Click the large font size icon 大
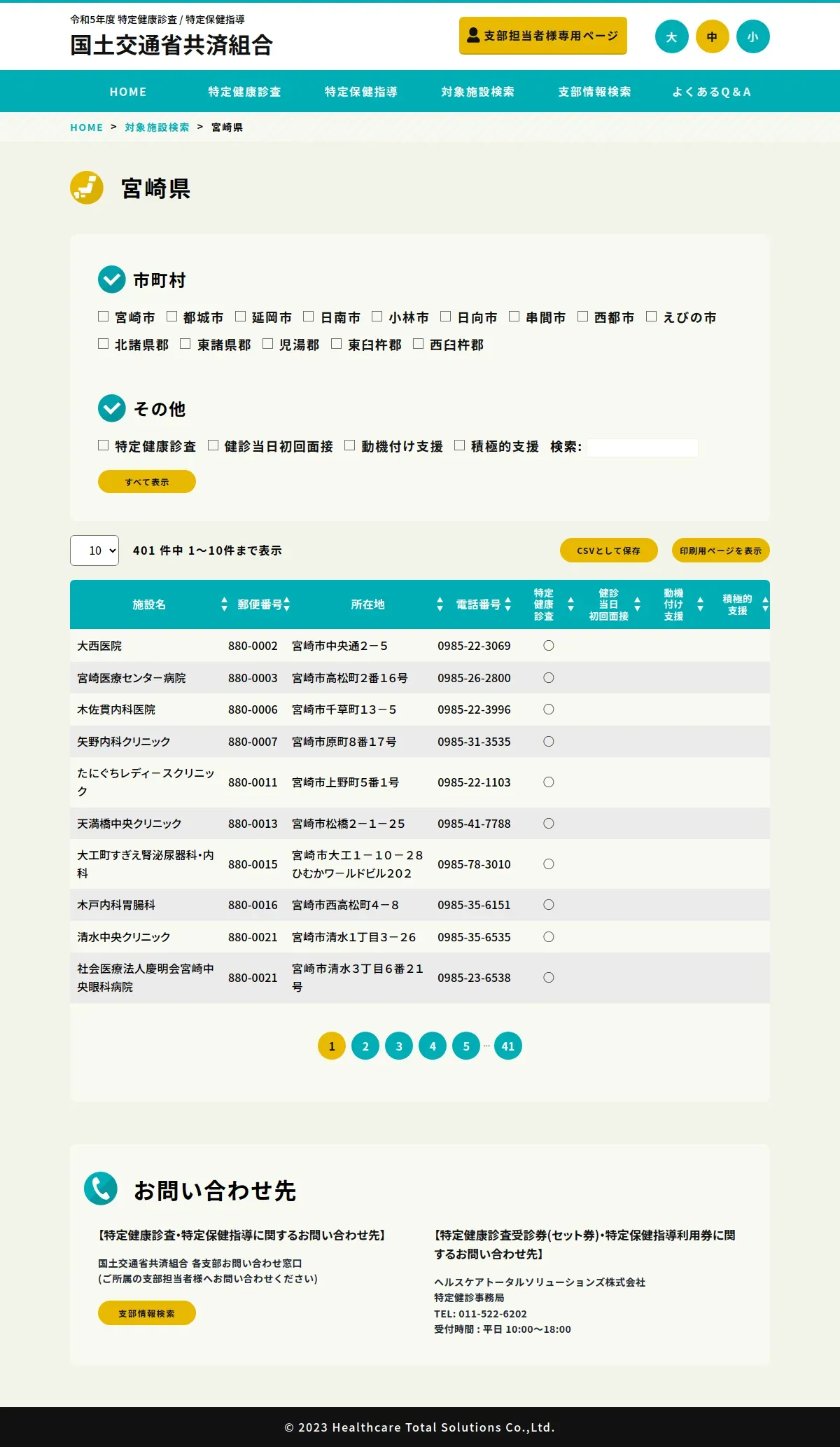The image size is (840, 1447). click(x=671, y=36)
